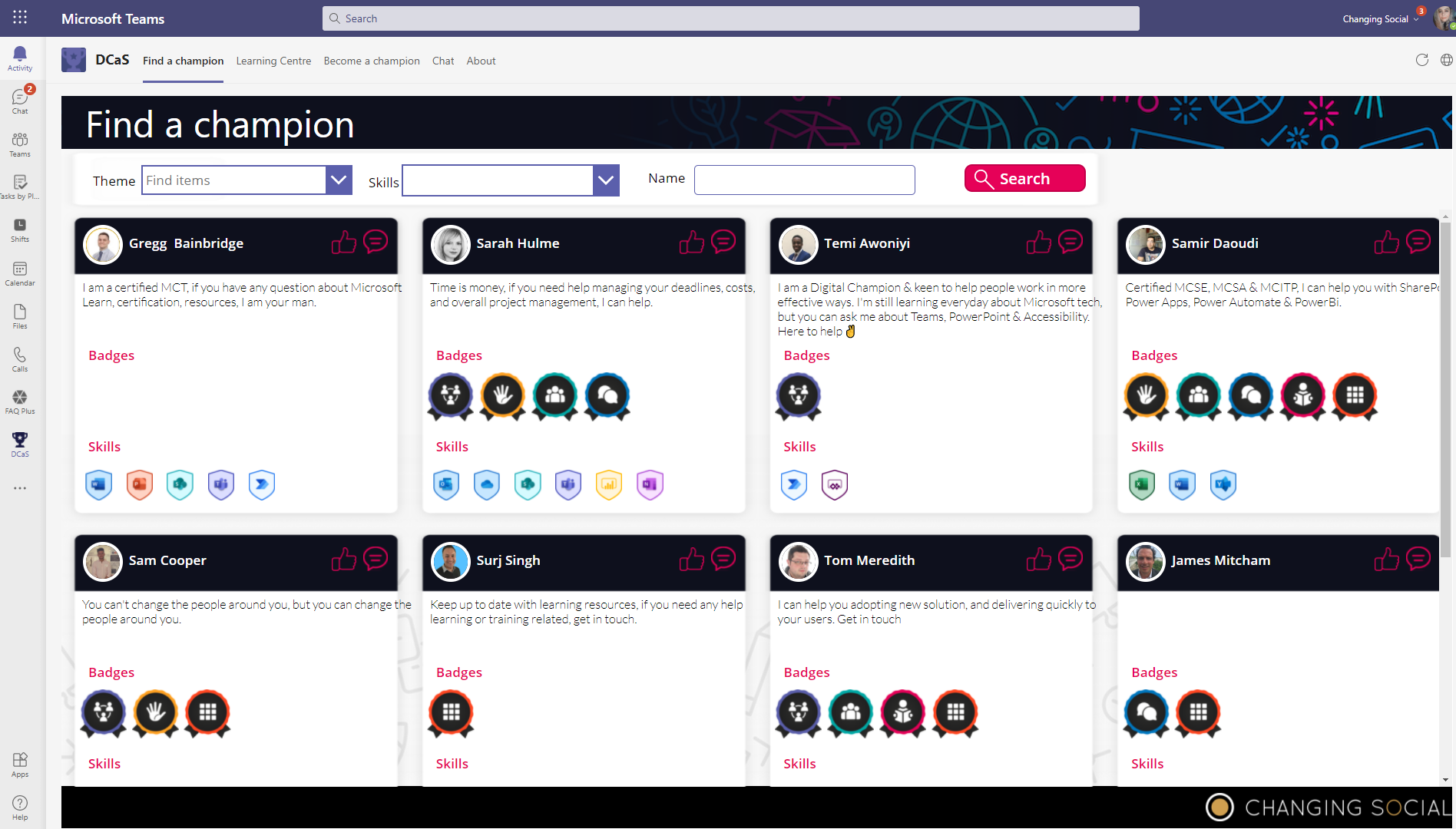Click Gregg Bainbridge's PowerPoint skill shield
1456x829 pixels.
point(140,484)
